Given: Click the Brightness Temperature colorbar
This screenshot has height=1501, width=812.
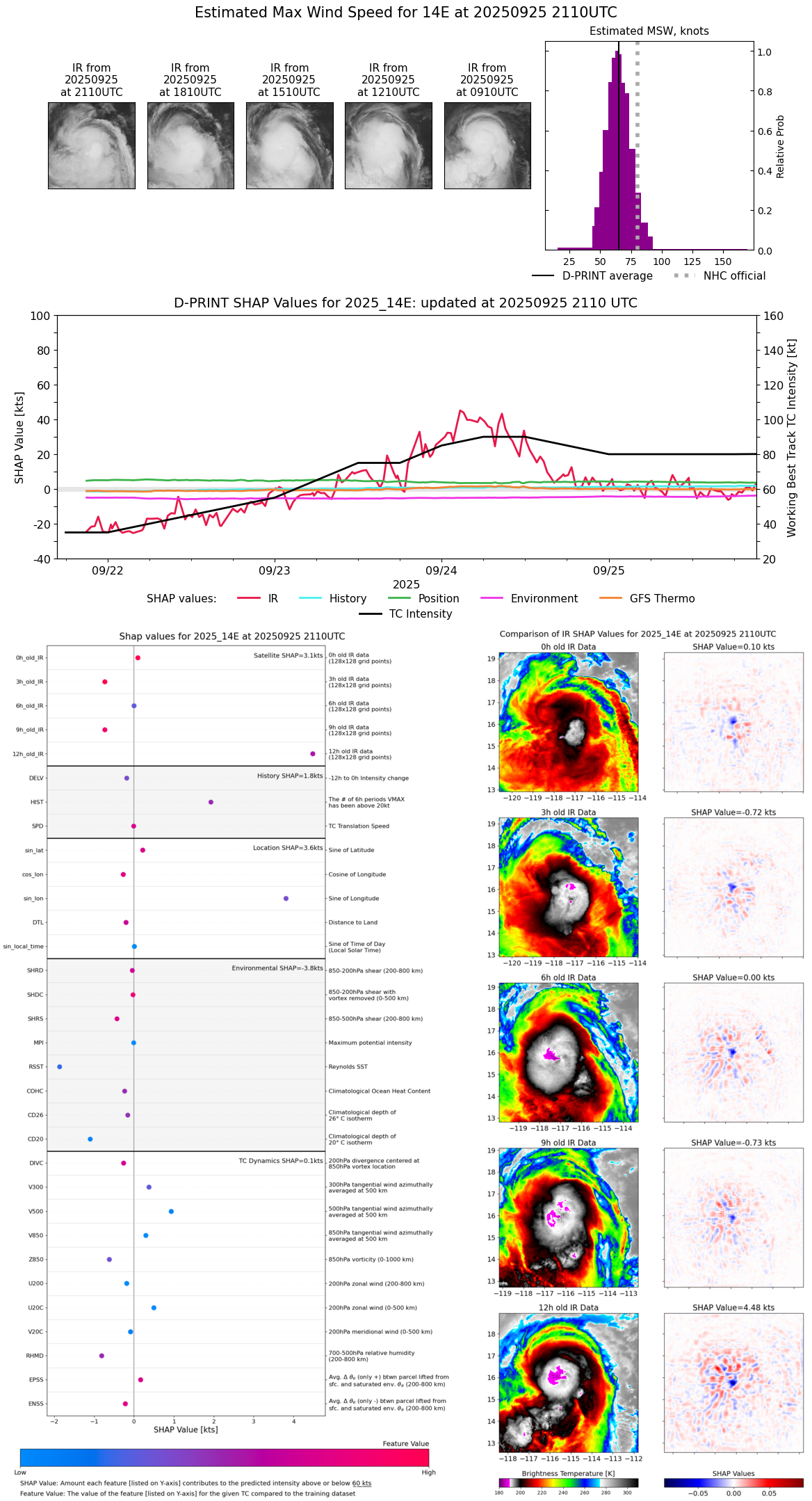Looking at the screenshot, I should tap(569, 1483).
